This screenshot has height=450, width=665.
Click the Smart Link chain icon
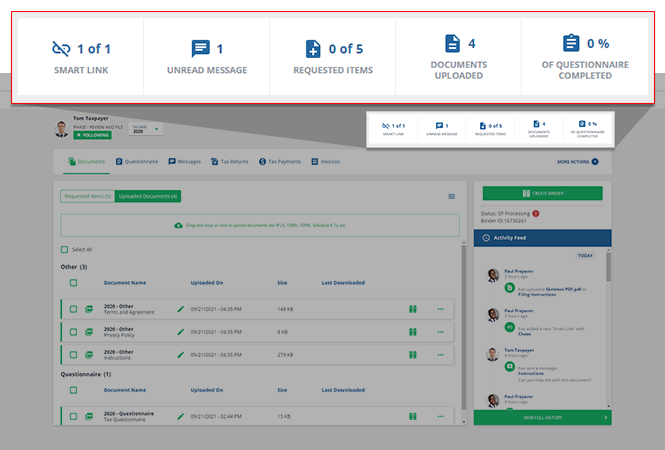tap(62, 47)
